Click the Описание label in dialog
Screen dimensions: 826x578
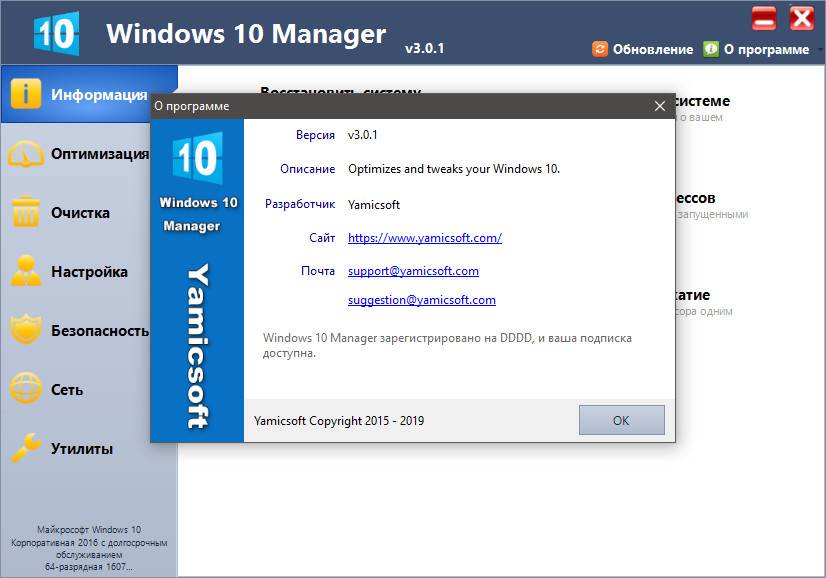point(308,169)
